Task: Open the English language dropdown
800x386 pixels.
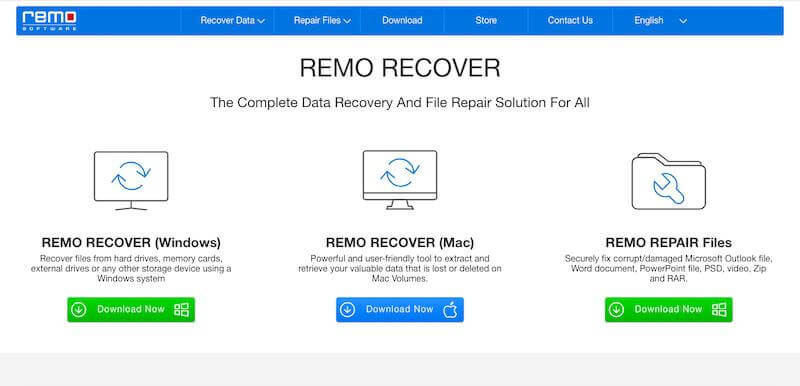Action: point(660,20)
